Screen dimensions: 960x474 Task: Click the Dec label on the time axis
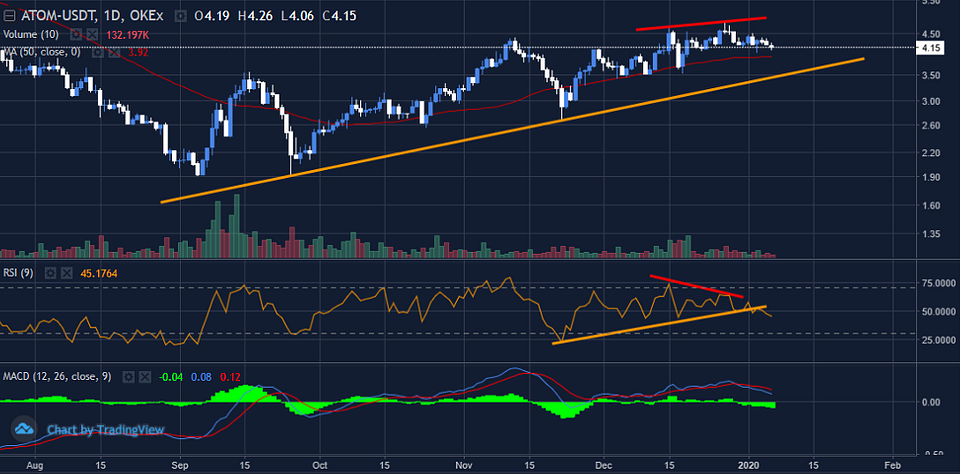604,465
